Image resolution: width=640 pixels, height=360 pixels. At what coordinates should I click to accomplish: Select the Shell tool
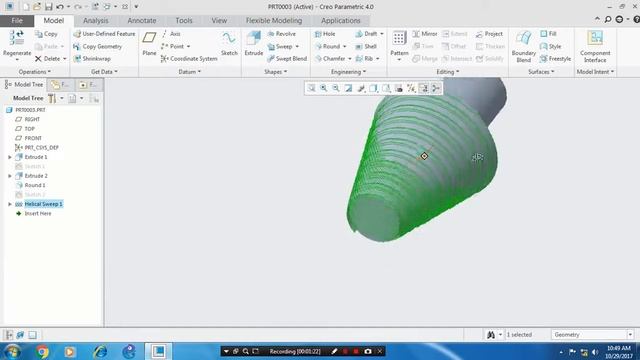[x=366, y=47]
